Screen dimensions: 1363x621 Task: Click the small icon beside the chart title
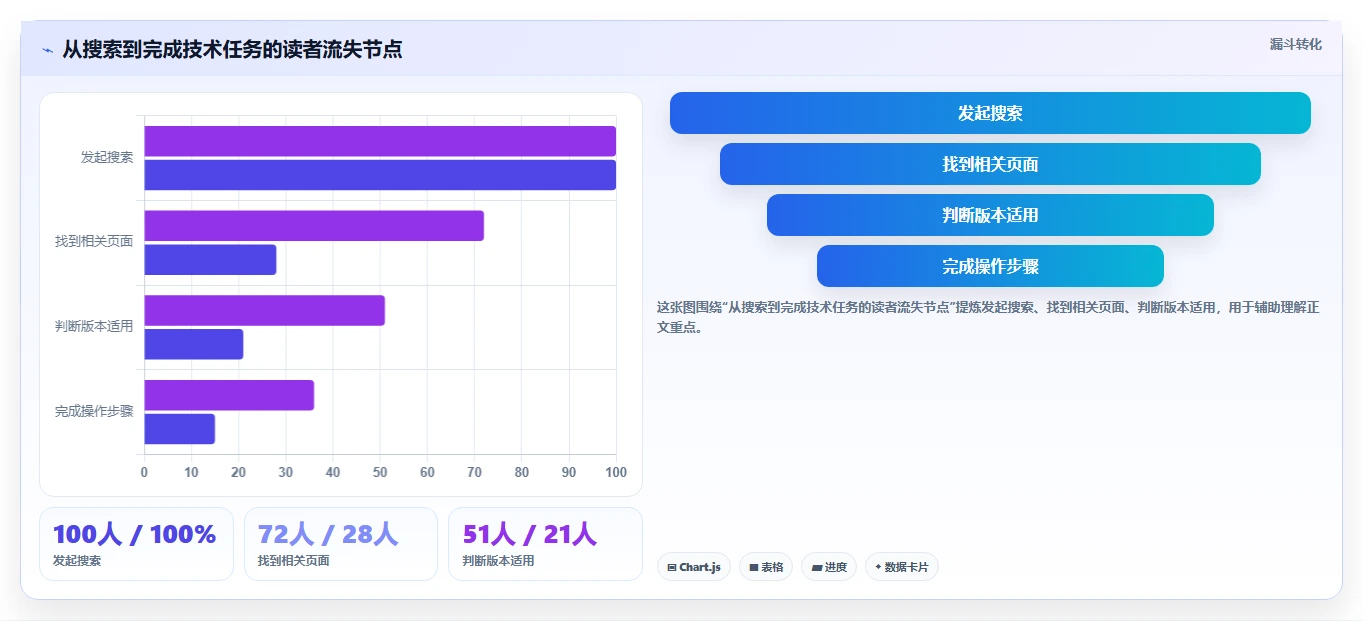click(47, 50)
